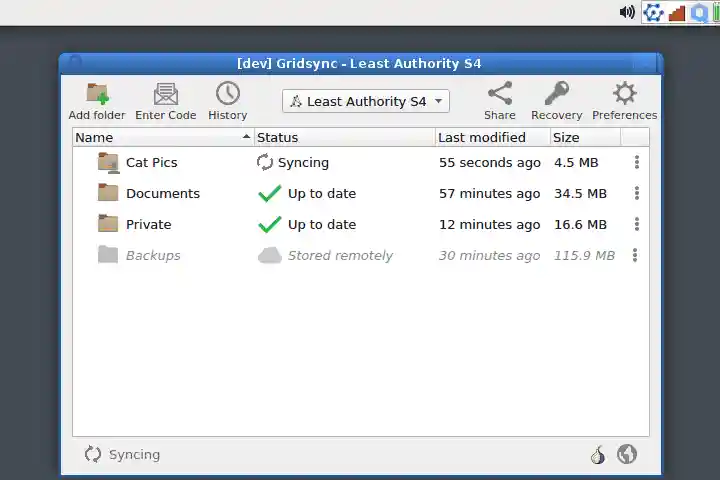Click the globe icon in status bar
This screenshot has height=480, width=720.
coord(627,455)
